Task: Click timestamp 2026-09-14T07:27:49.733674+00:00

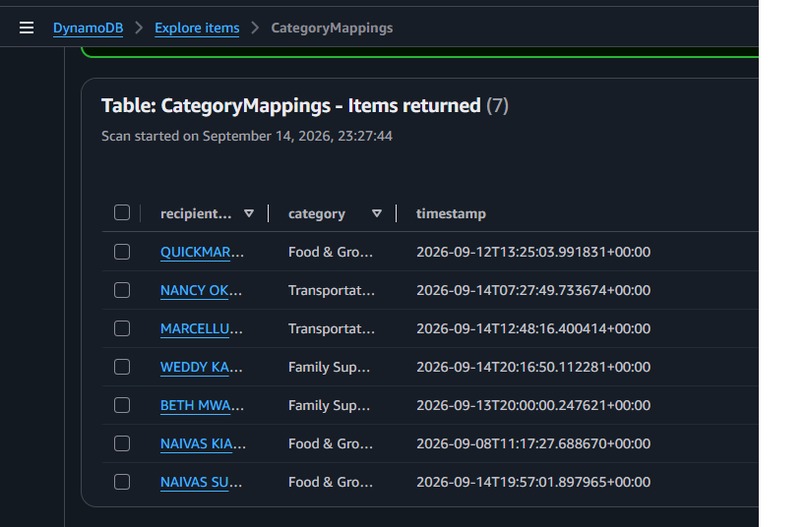Action: pos(534,290)
